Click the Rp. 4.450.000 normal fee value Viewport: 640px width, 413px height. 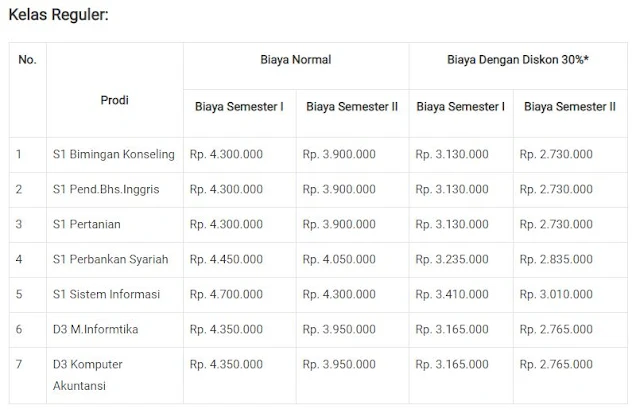pyautogui.click(x=226, y=260)
